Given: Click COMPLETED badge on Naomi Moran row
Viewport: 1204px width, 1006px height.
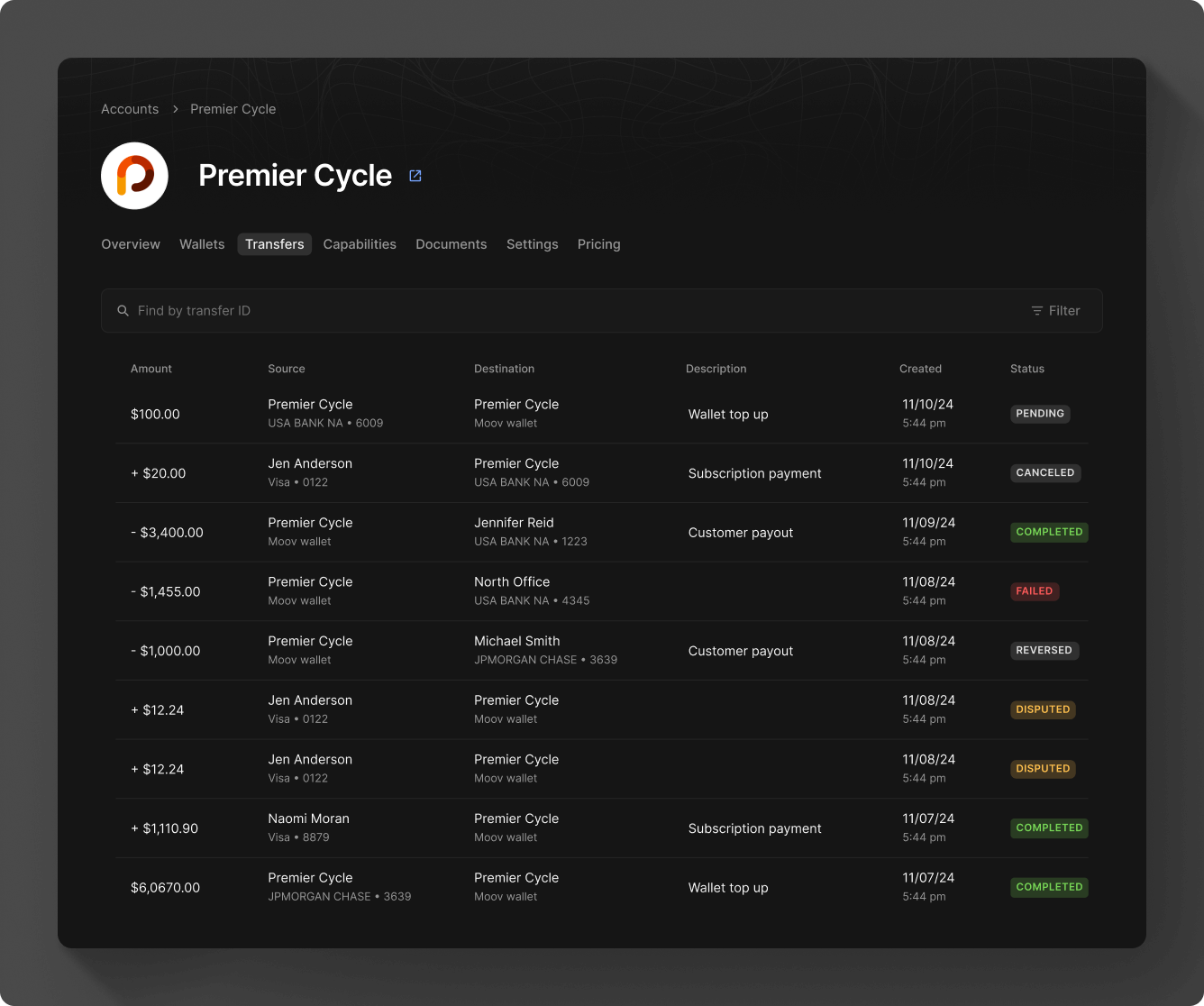Looking at the screenshot, I should [1049, 828].
